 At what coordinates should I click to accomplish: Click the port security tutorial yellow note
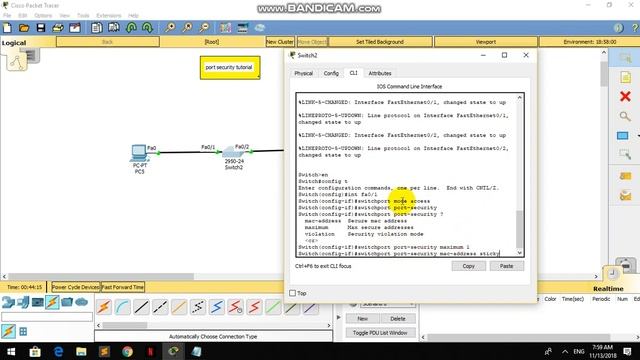pyautogui.click(x=230, y=67)
